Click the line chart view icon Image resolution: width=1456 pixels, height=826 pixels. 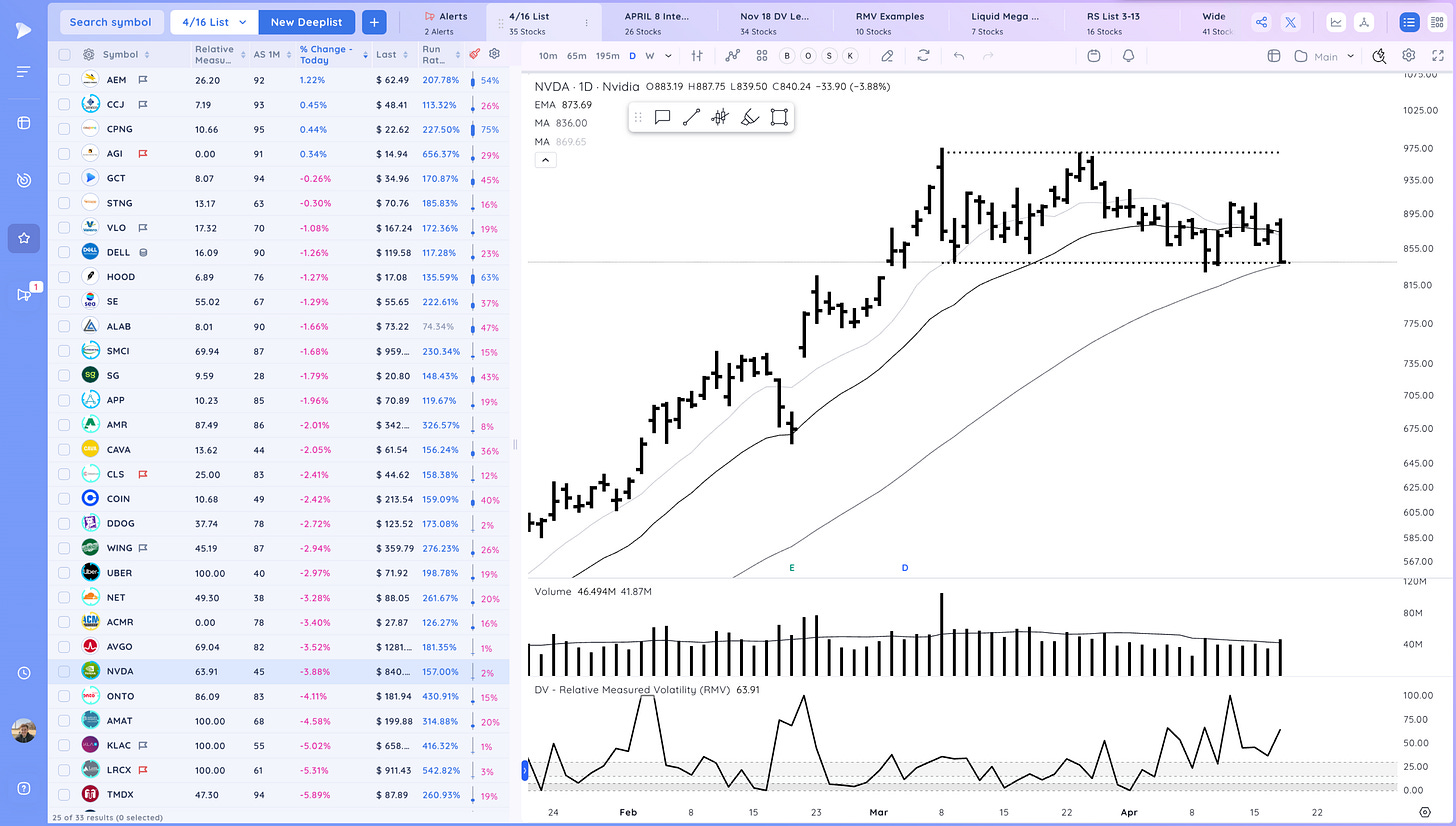click(x=1336, y=22)
